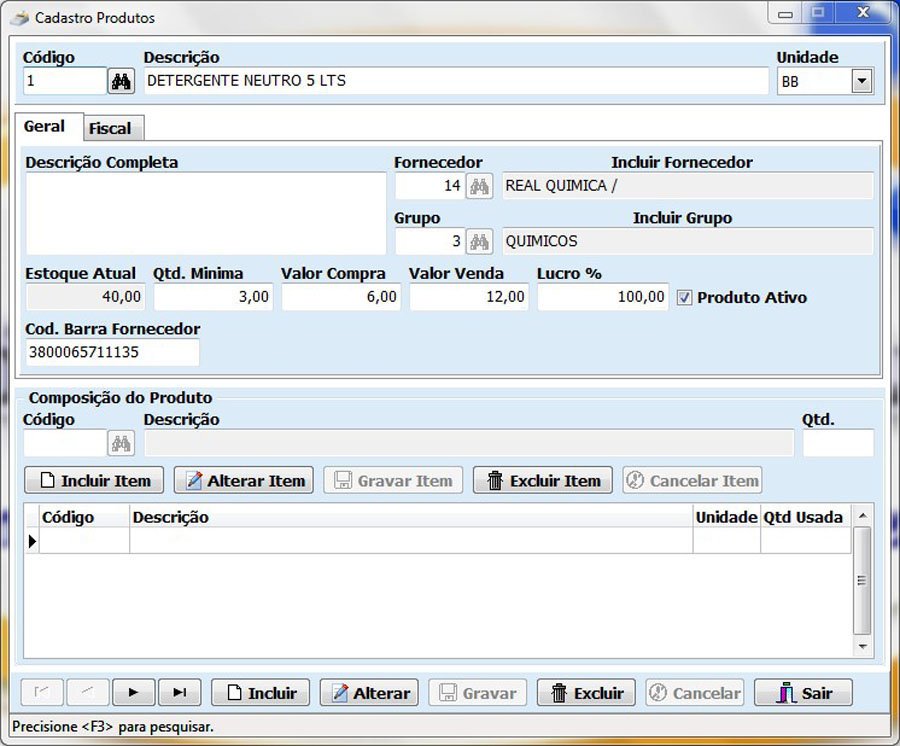Click the Lucro % field

click(x=603, y=297)
